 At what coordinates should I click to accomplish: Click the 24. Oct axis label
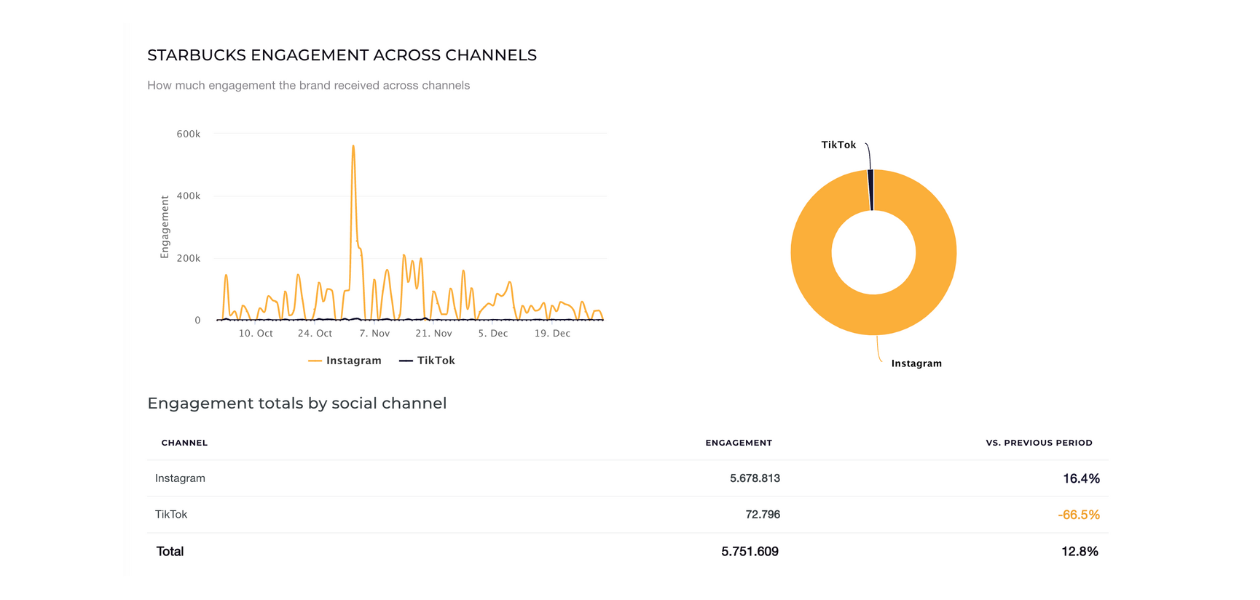(x=315, y=333)
